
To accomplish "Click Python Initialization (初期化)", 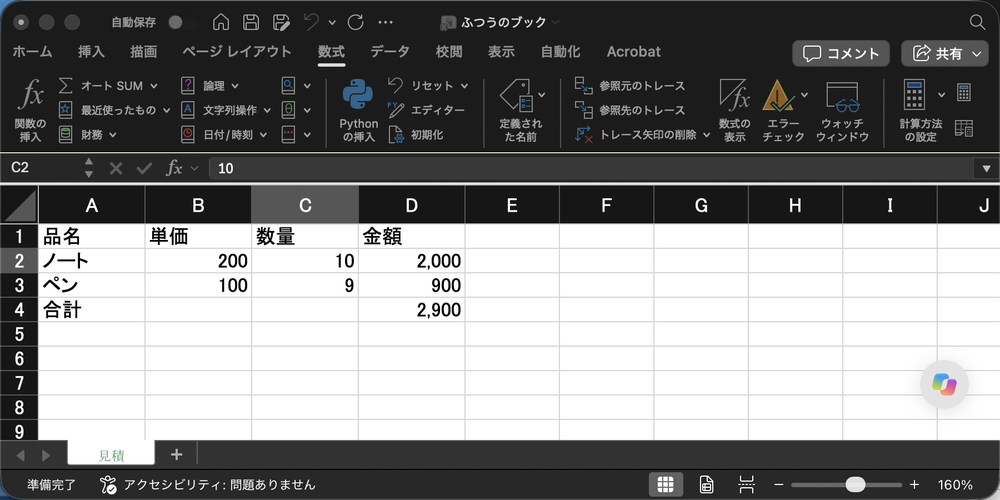I will (416, 135).
